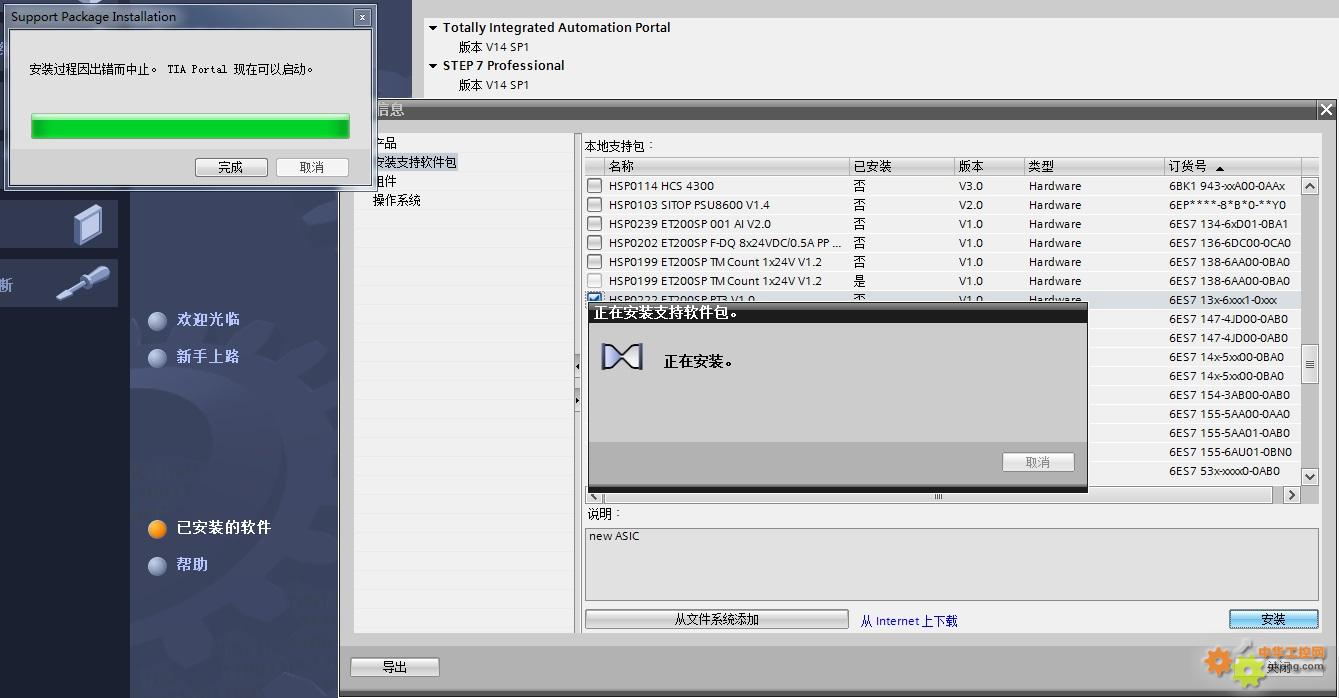The image size is (1339, 698).
Task: Click the 安装 button
Action: 1273,620
